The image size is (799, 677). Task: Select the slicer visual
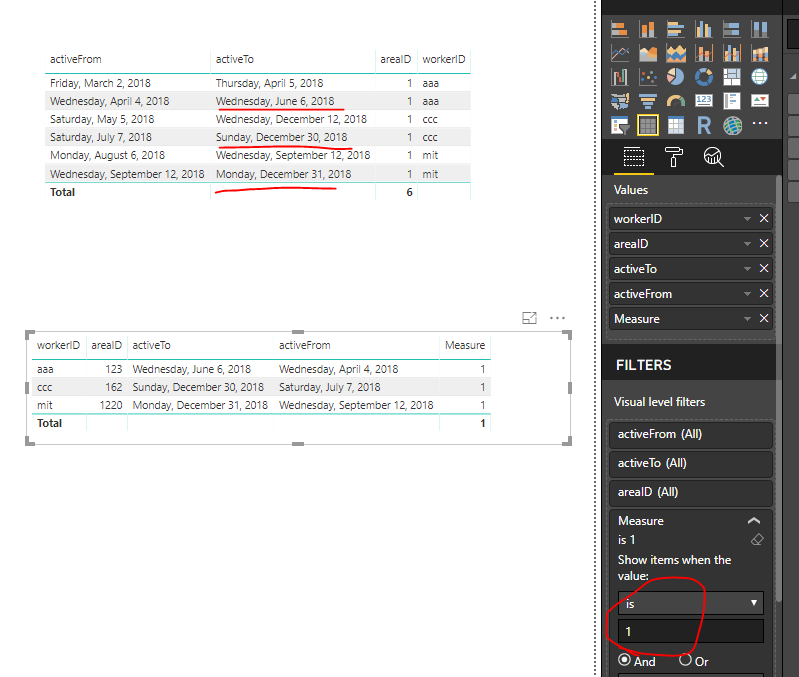pos(620,125)
